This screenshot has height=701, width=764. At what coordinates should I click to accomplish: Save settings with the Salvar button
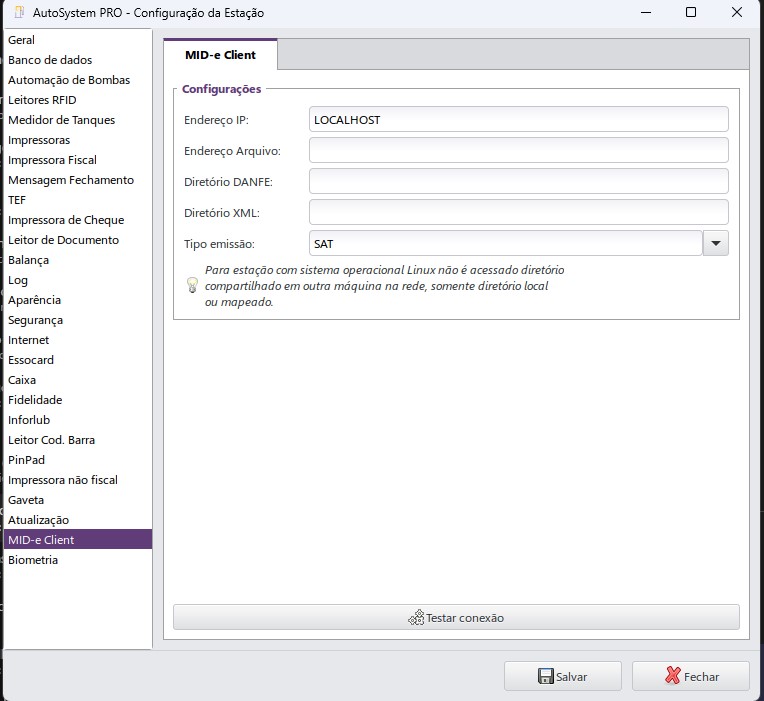[x=562, y=676]
